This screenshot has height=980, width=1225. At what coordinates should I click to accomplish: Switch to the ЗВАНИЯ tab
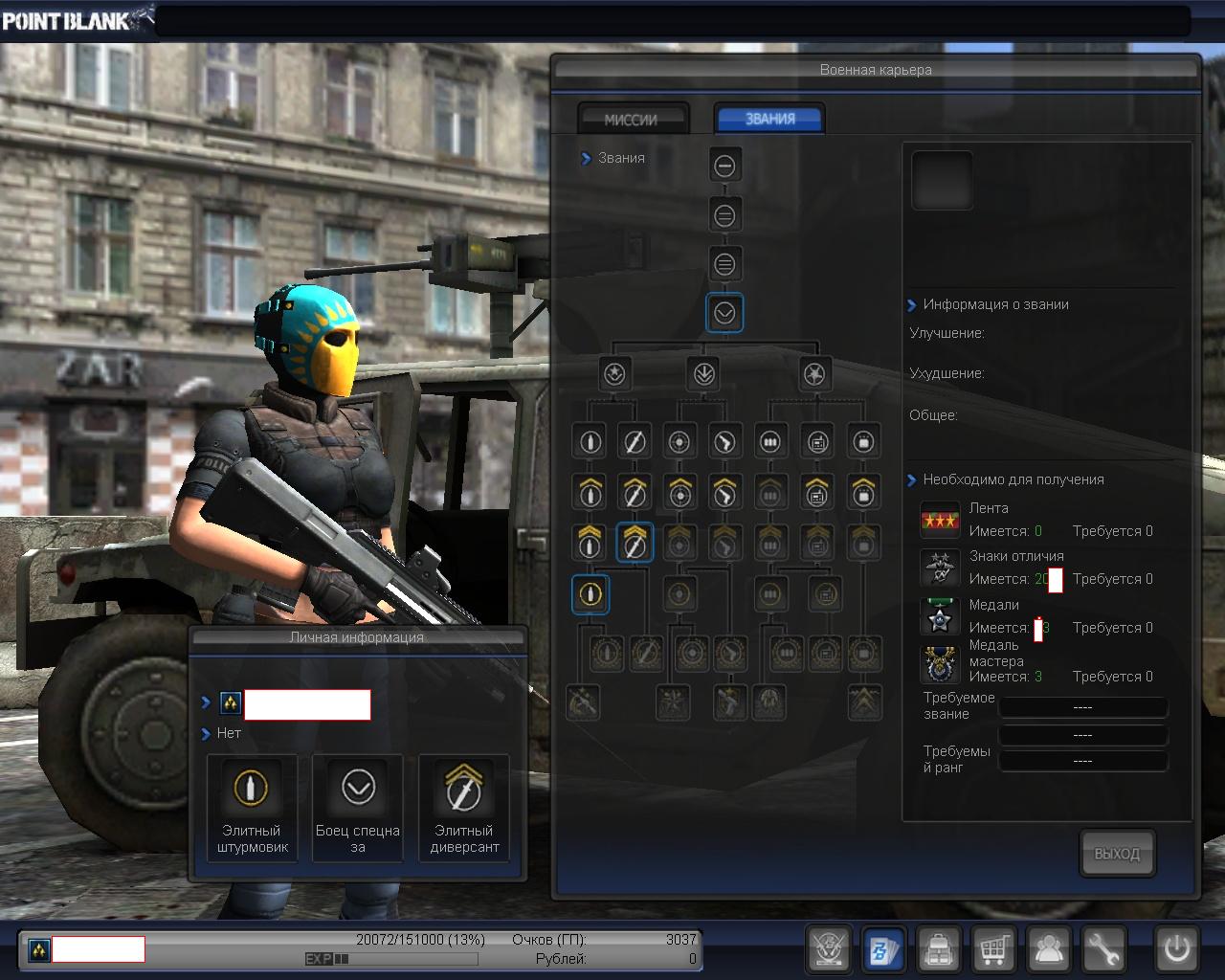tap(769, 119)
